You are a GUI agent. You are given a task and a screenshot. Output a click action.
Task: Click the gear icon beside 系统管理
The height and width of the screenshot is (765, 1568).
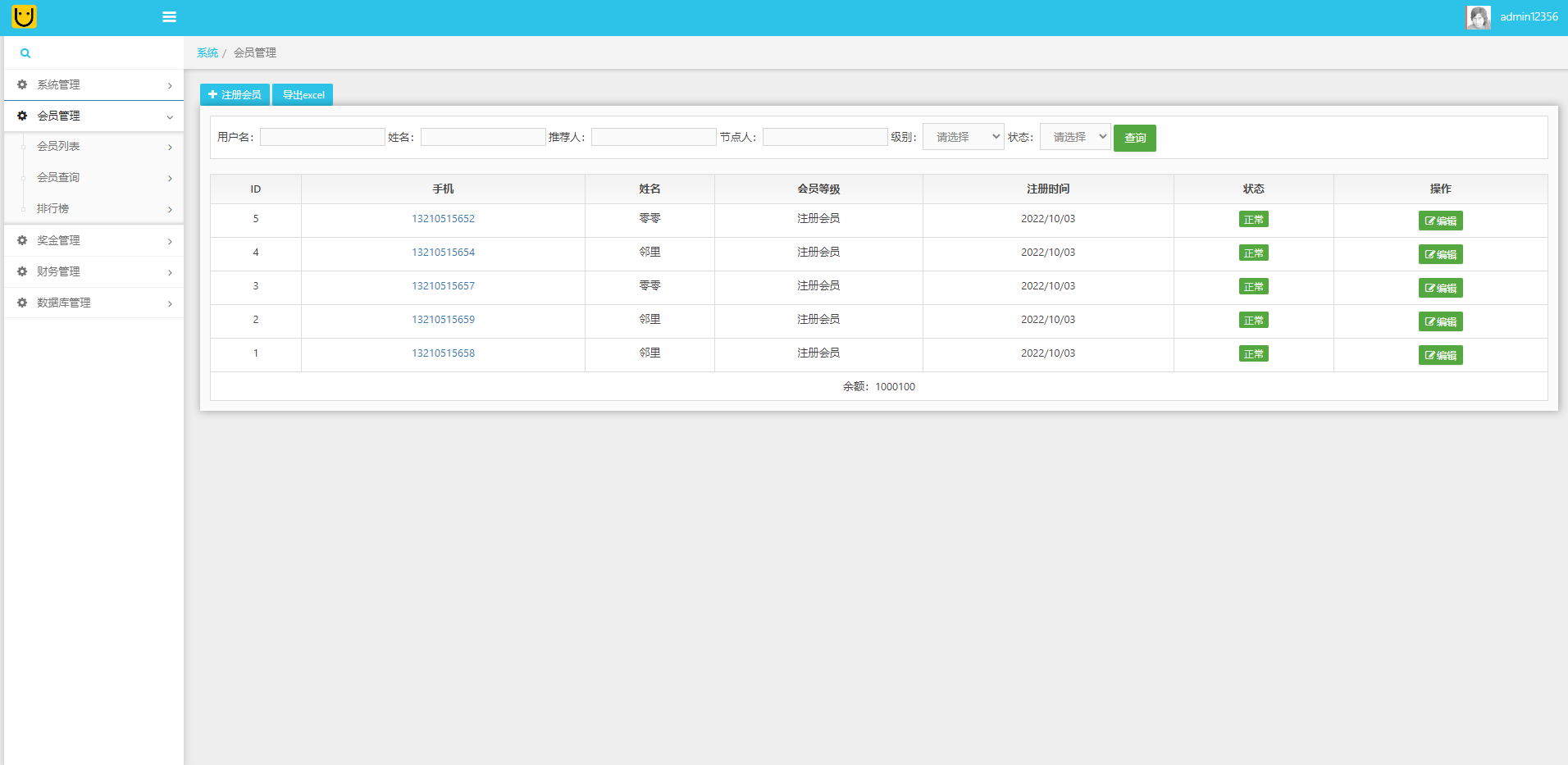22,84
